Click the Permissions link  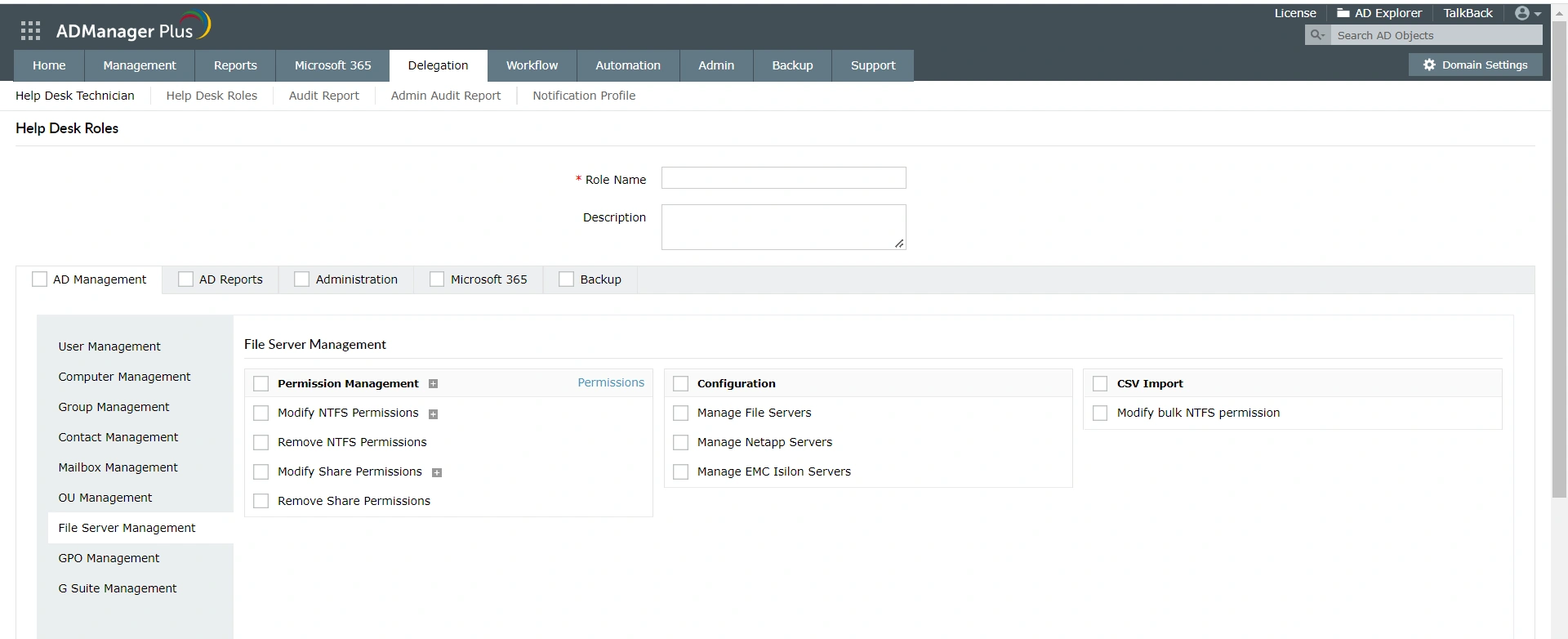point(611,382)
